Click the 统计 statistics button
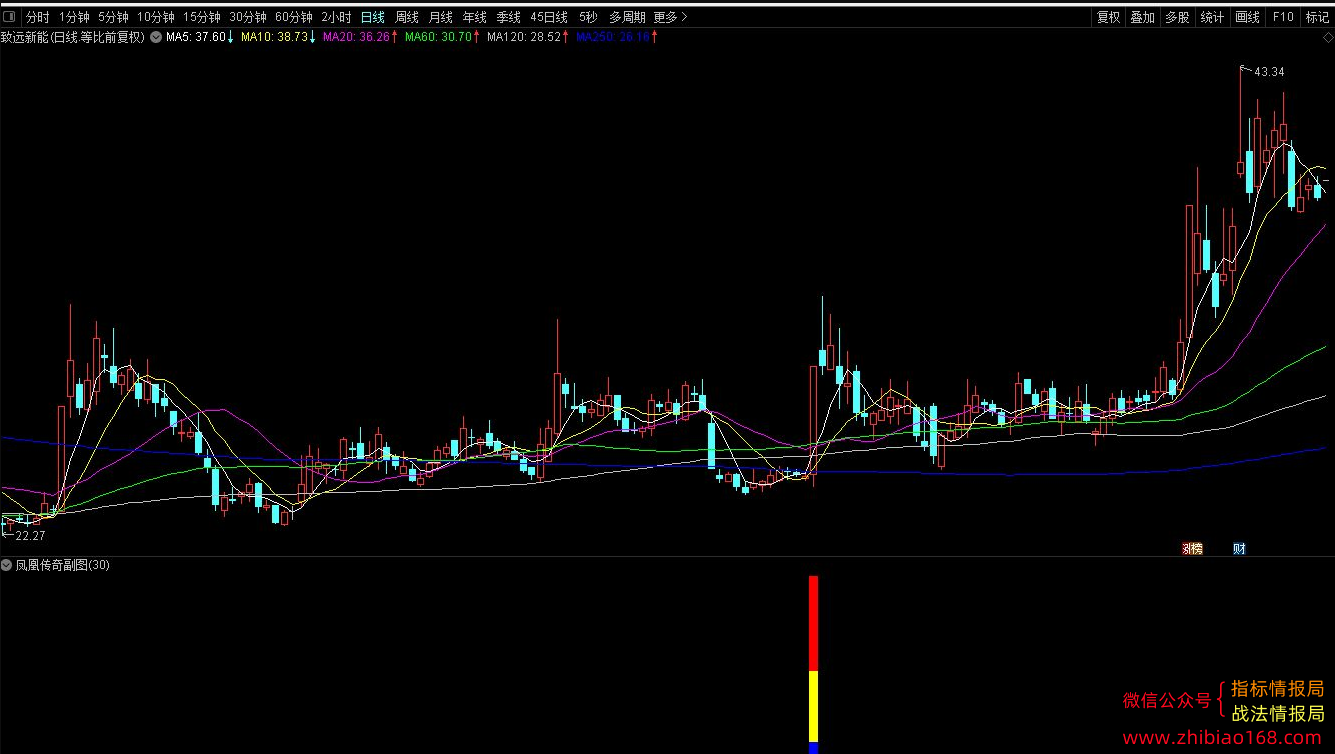The image size is (1335, 754). [1212, 17]
